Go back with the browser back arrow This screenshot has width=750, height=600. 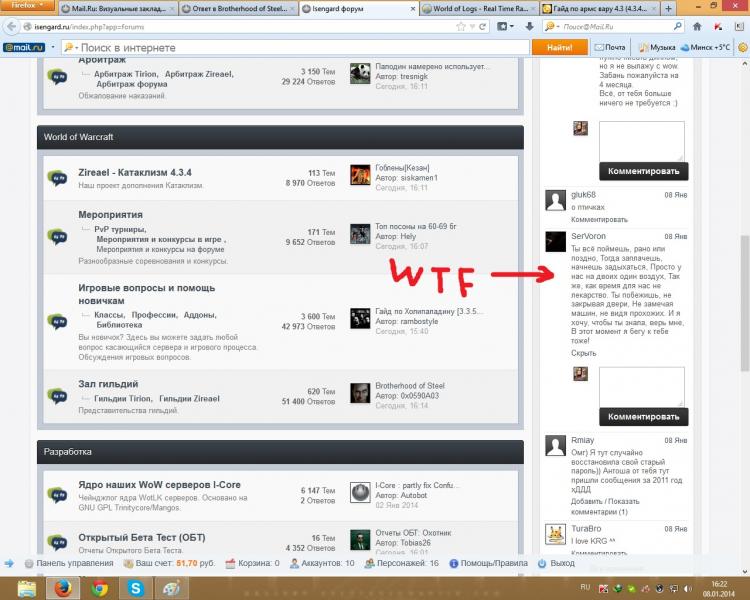11,27
